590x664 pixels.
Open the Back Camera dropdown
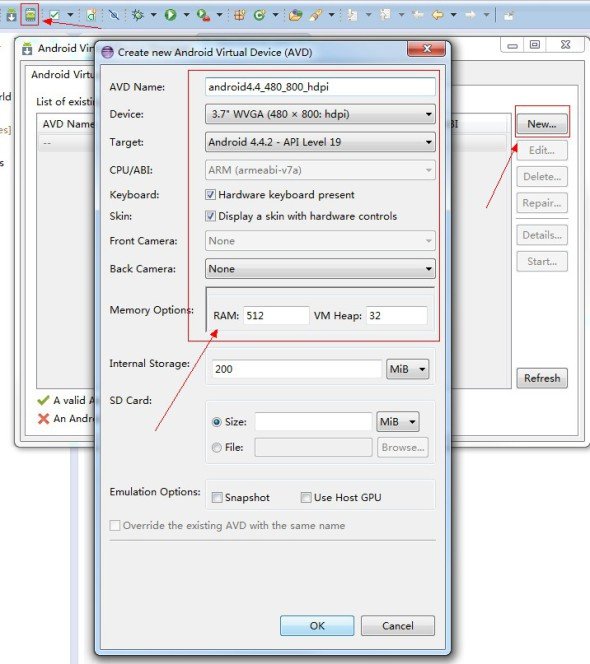320,268
